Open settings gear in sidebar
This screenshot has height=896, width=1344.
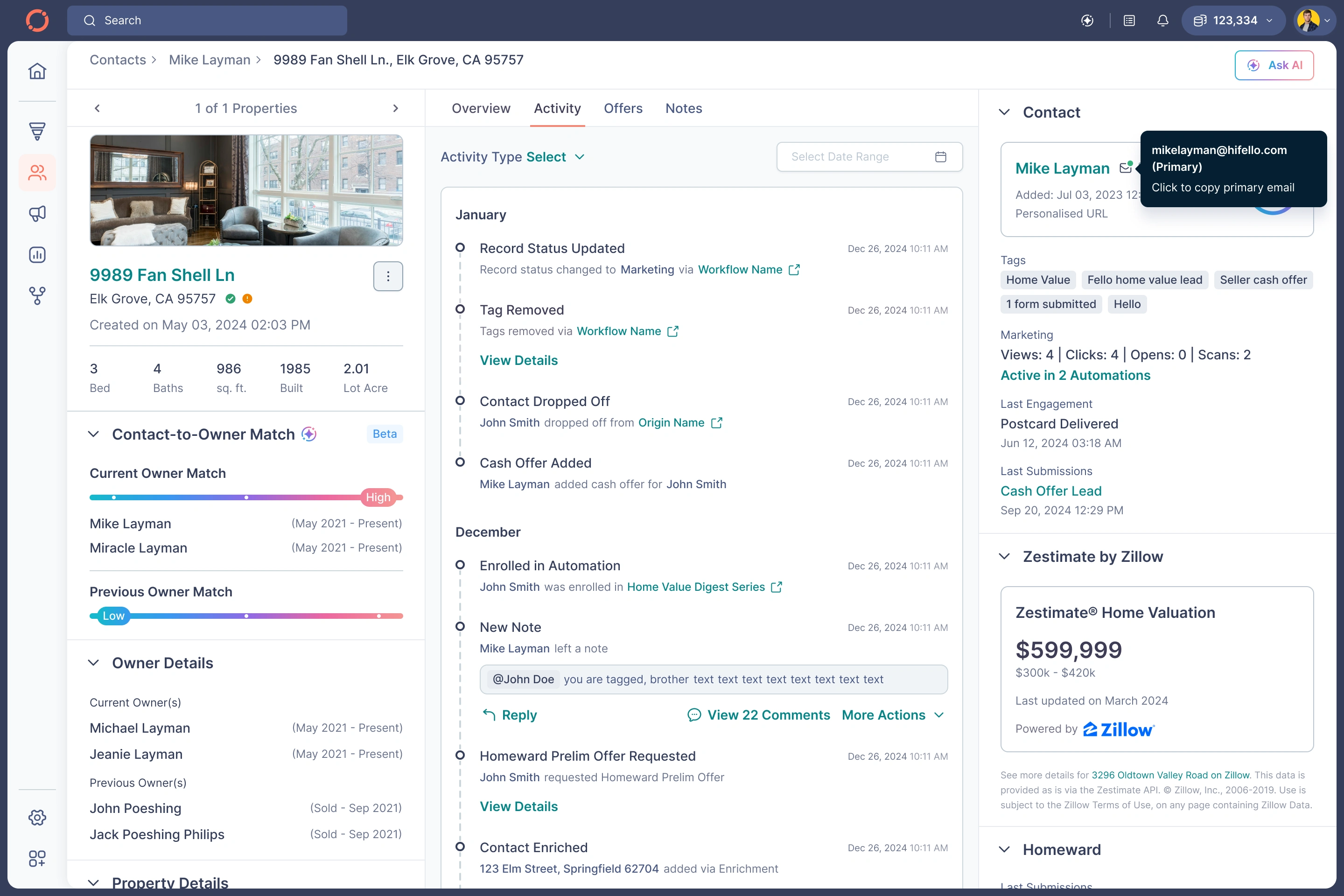(x=37, y=817)
